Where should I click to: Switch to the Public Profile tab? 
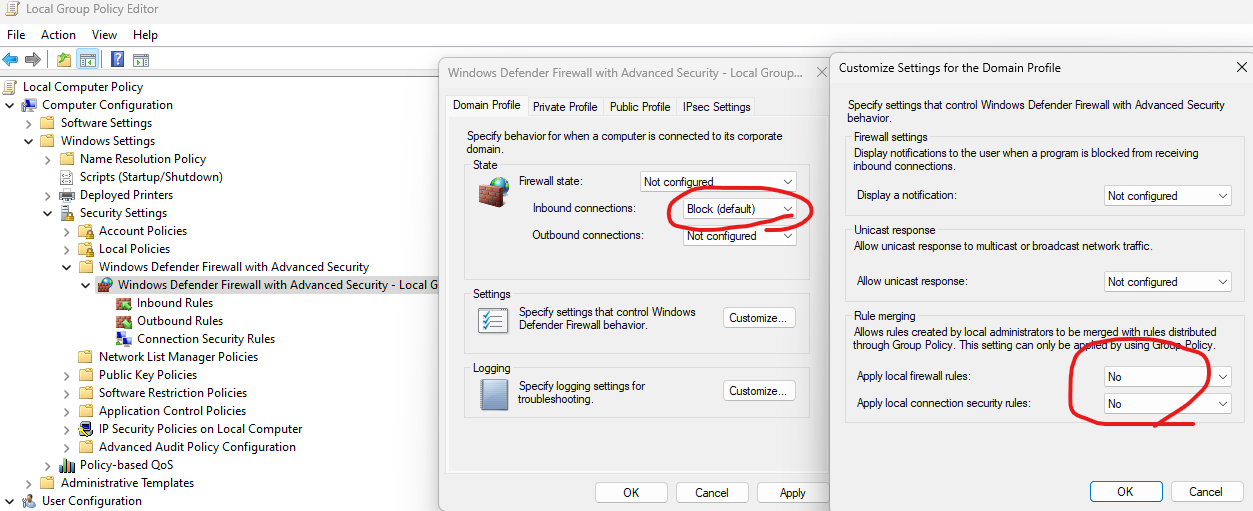pyautogui.click(x=640, y=107)
